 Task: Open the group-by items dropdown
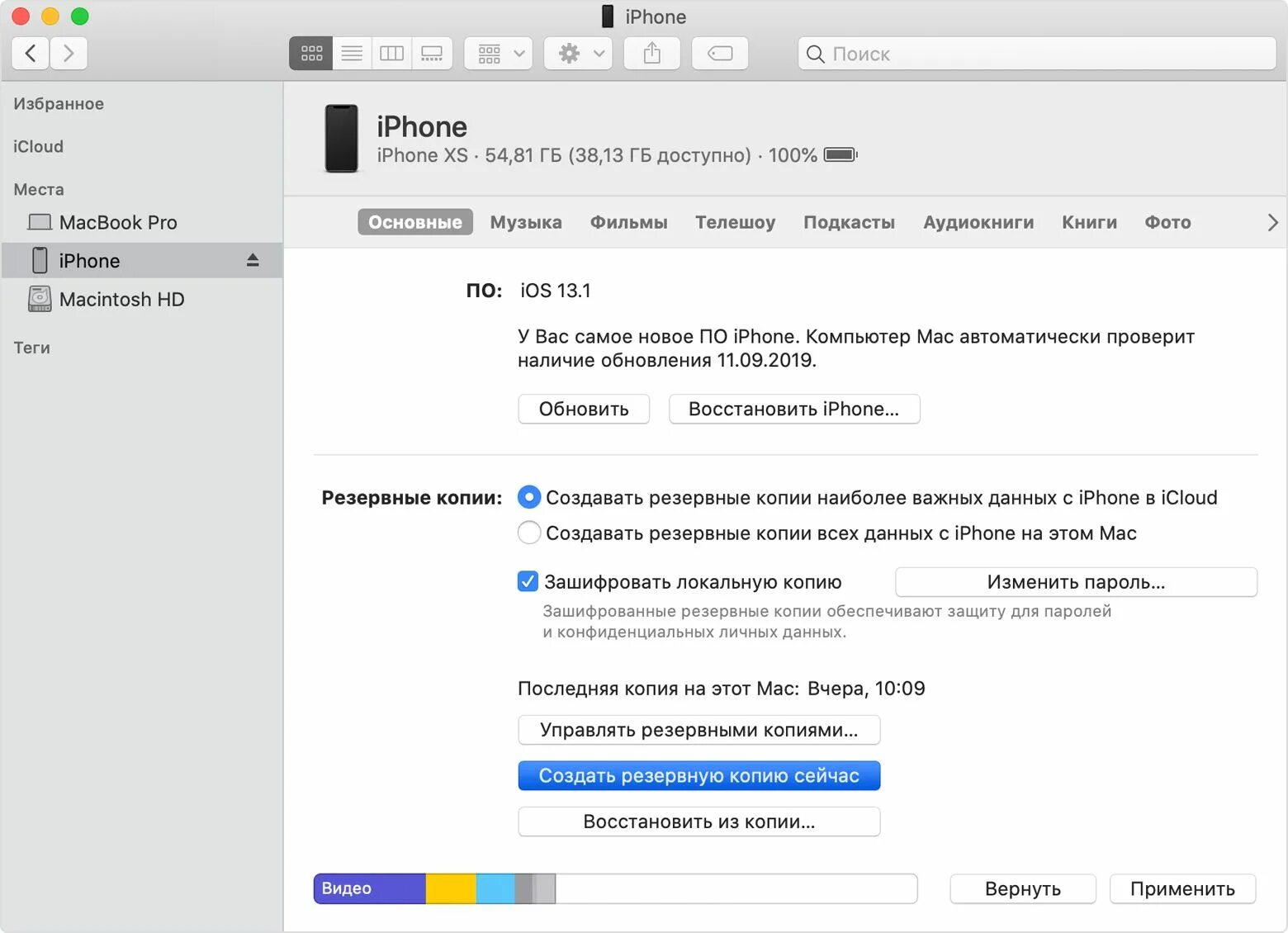tap(499, 54)
